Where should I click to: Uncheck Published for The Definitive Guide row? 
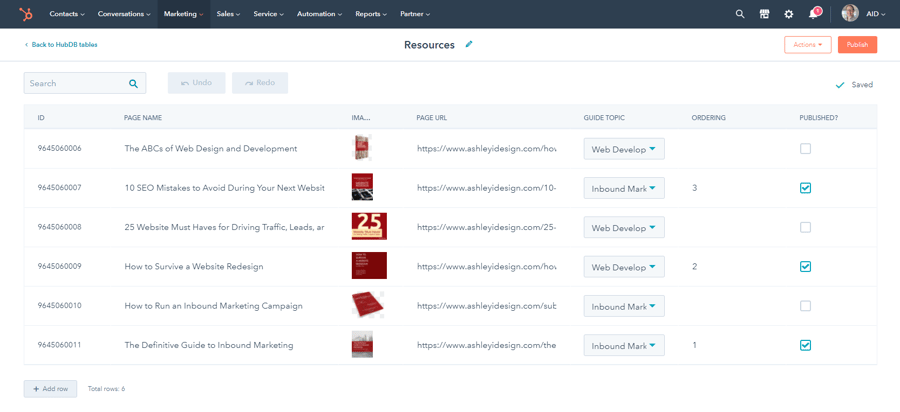click(x=805, y=345)
